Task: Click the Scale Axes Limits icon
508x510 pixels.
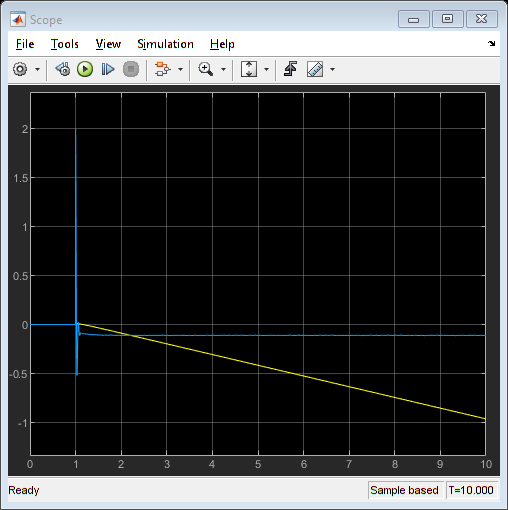Action: [x=249, y=69]
